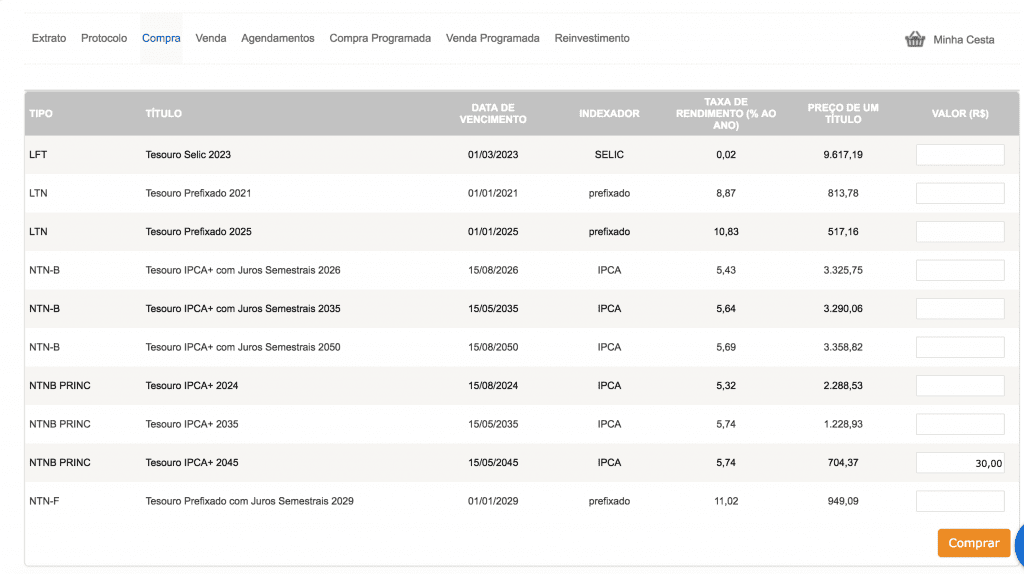Click the price 3.325,75
The height and width of the screenshot is (574, 1024).
[x=842, y=270]
